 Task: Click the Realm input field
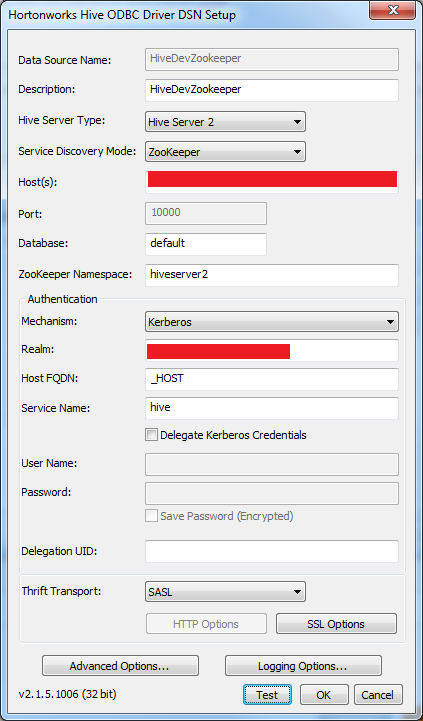[272, 350]
